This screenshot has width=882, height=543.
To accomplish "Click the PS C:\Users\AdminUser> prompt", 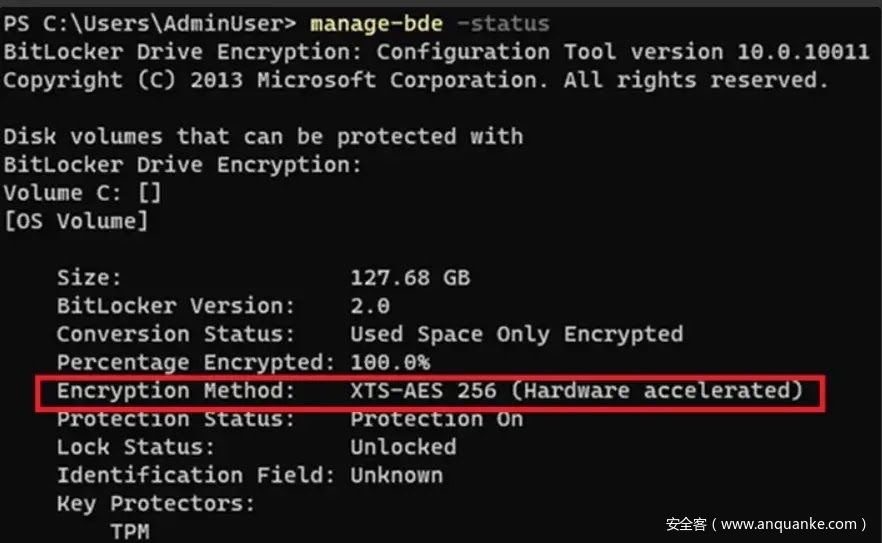I will click(x=150, y=22).
